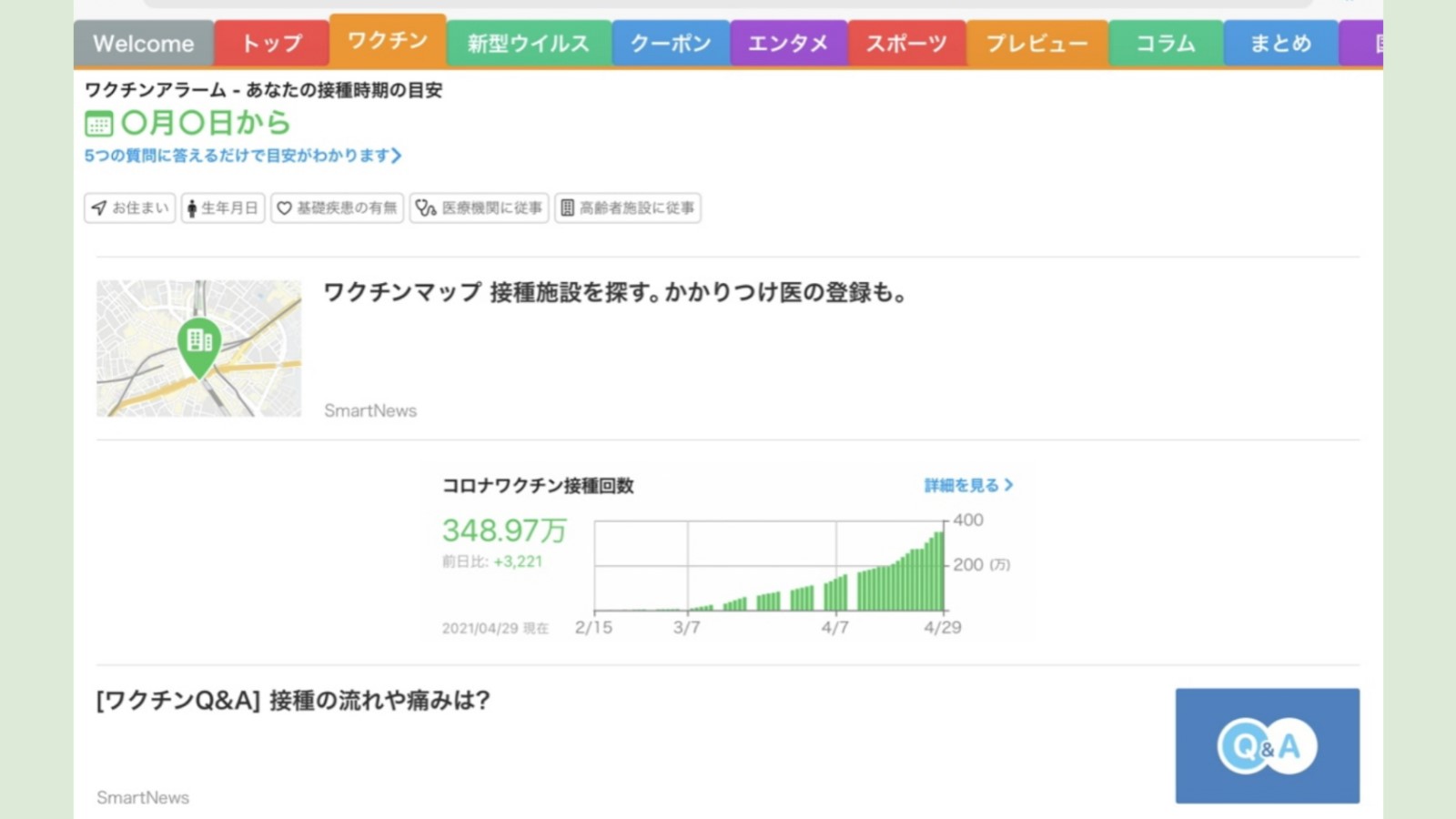Open the スポーツ tab
Screen dimensions: 1456x819
pos(906,44)
